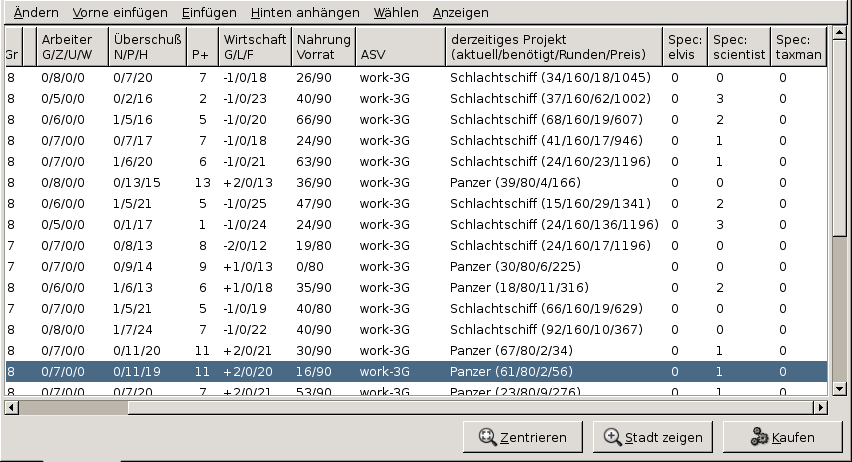Sort by derzeitiges Projekt column header
The width and height of the screenshot is (852, 462).
tap(554, 47)
